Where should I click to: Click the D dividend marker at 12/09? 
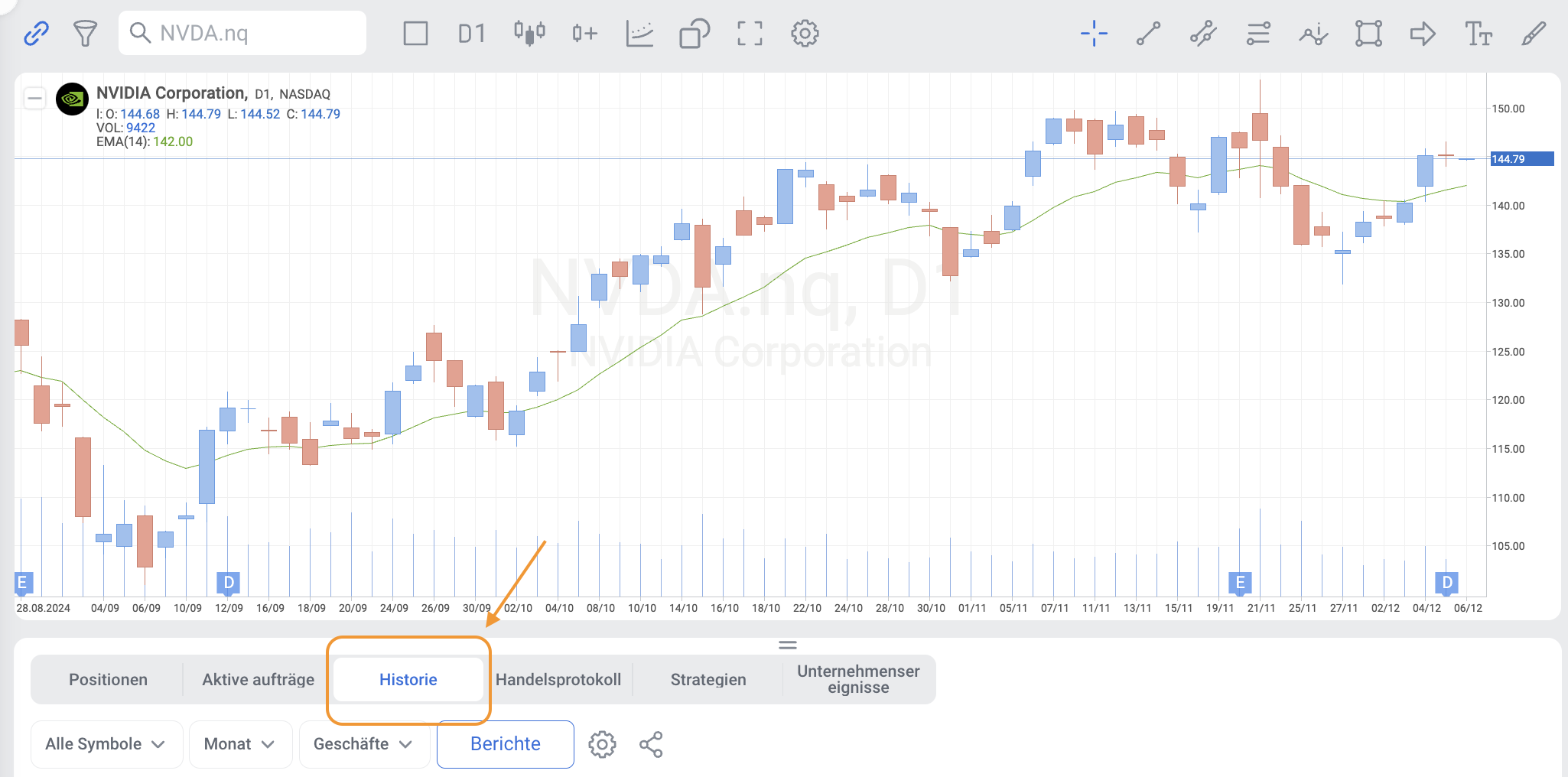point(228,584)
